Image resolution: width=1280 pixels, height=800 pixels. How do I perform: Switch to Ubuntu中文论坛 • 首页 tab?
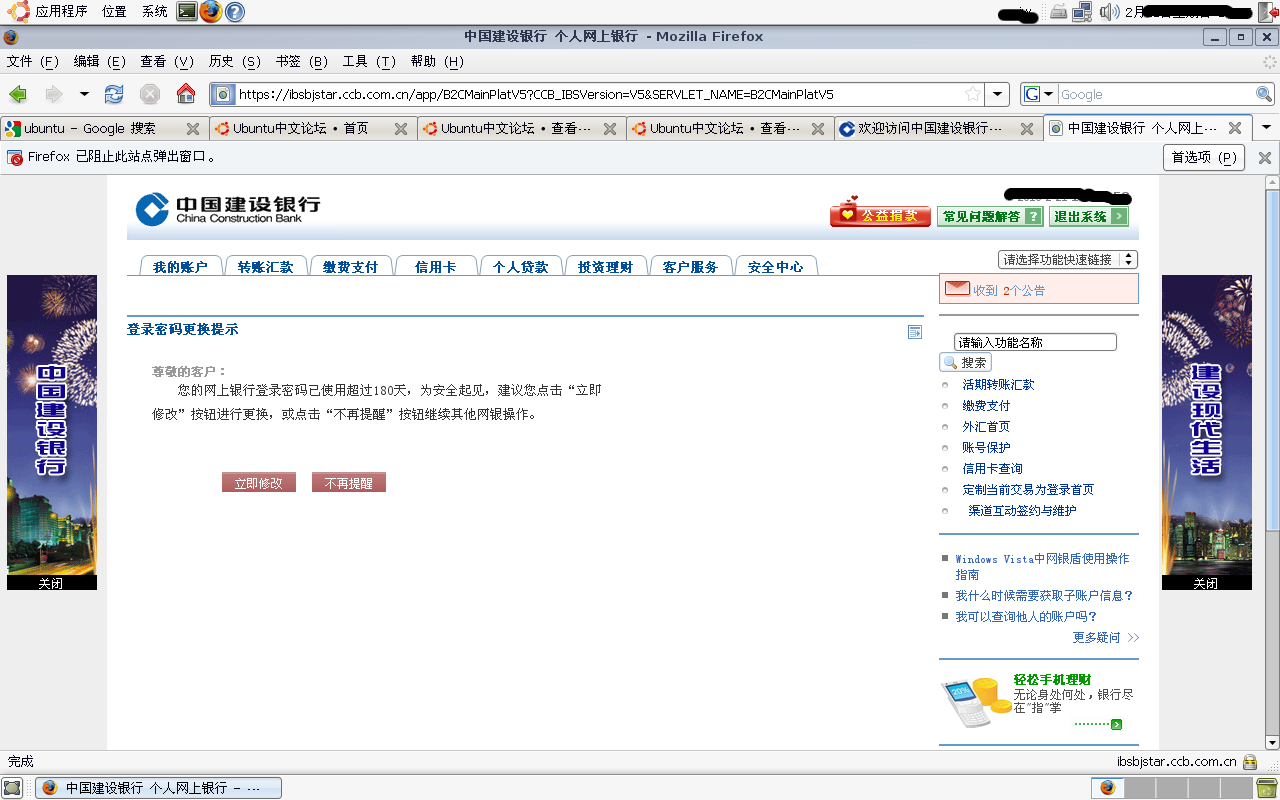pos(301,128)
